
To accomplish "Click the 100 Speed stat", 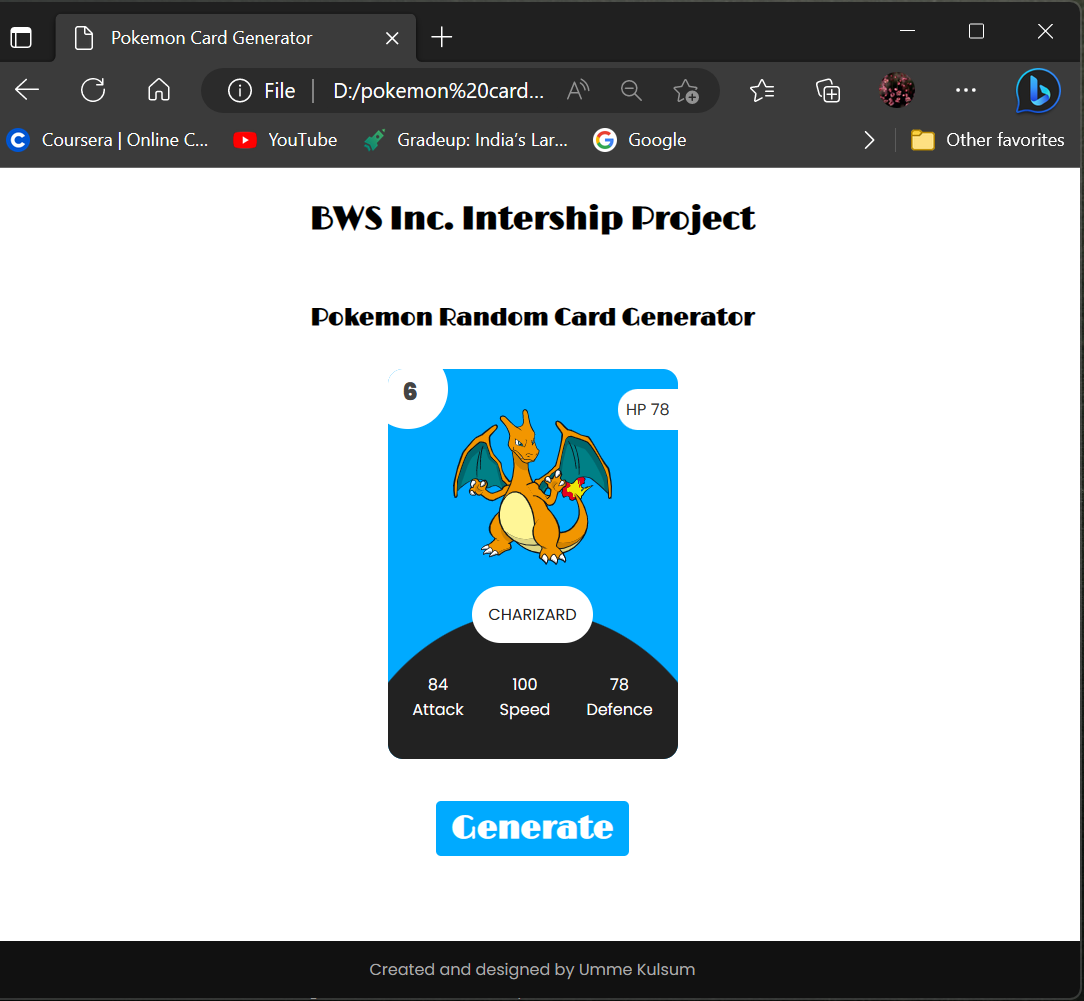I will pyautogui.click(x=525, y=697).
